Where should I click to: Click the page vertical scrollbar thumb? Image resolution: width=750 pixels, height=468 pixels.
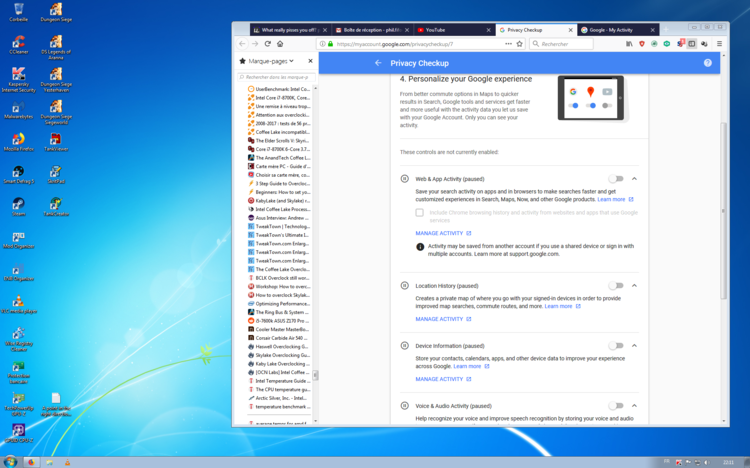(723, 211)
